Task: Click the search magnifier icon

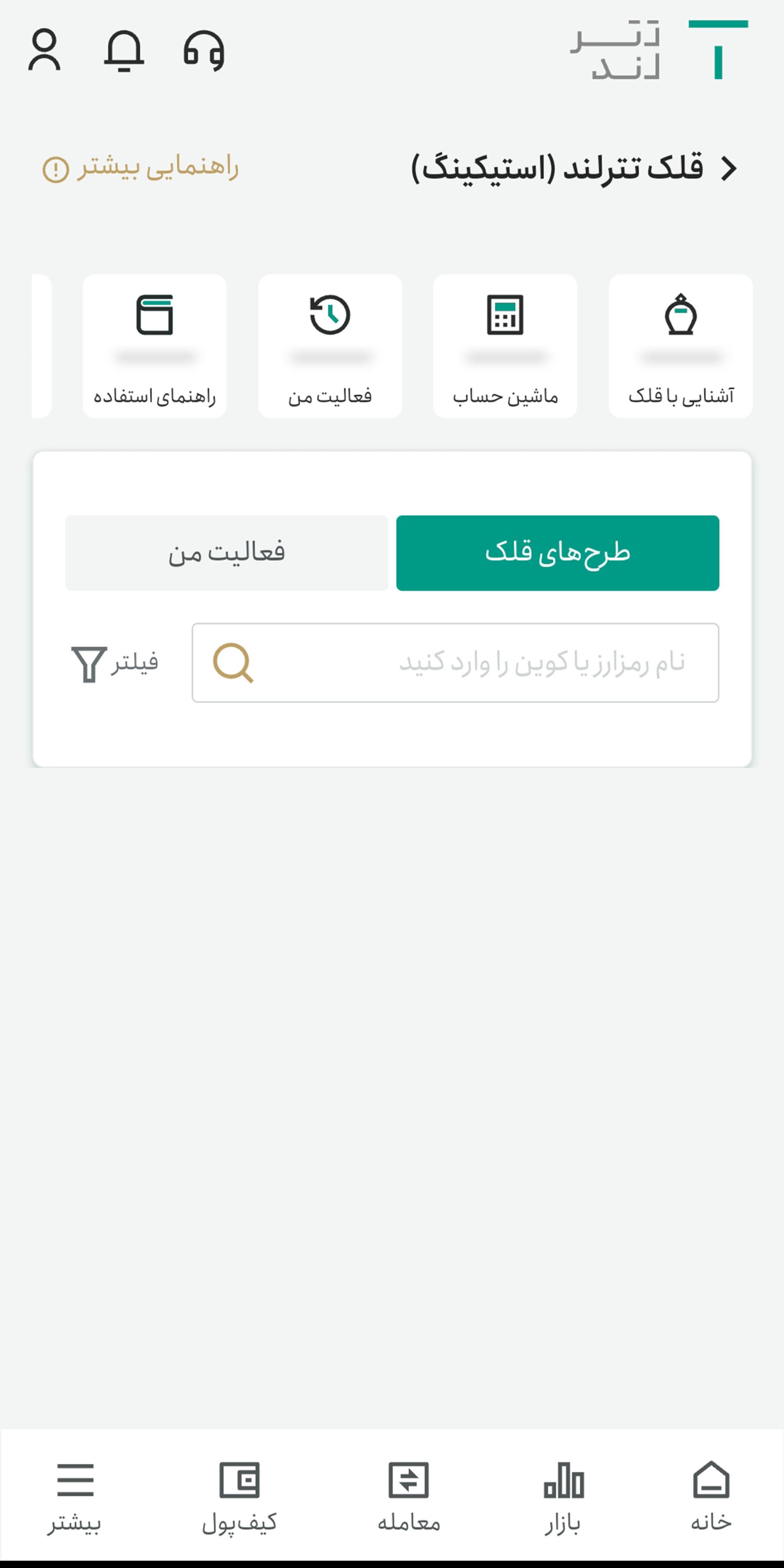Action: click(x=232, y=663)
